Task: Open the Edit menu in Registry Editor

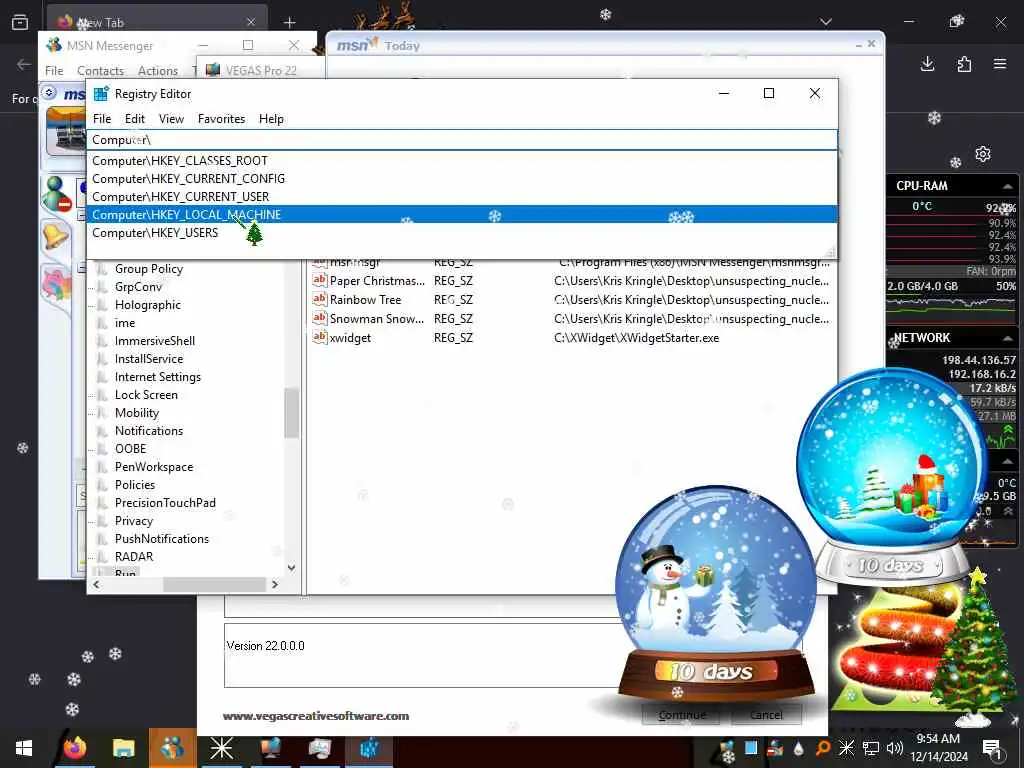Action: click(x=135, y=119)
